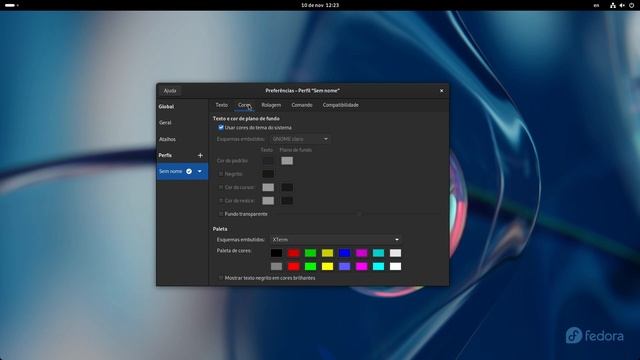Image resolution: width=640 pixels, height=360 pixels.
Task: Switch to the Texto tab
Action: (x=222, y=105)
